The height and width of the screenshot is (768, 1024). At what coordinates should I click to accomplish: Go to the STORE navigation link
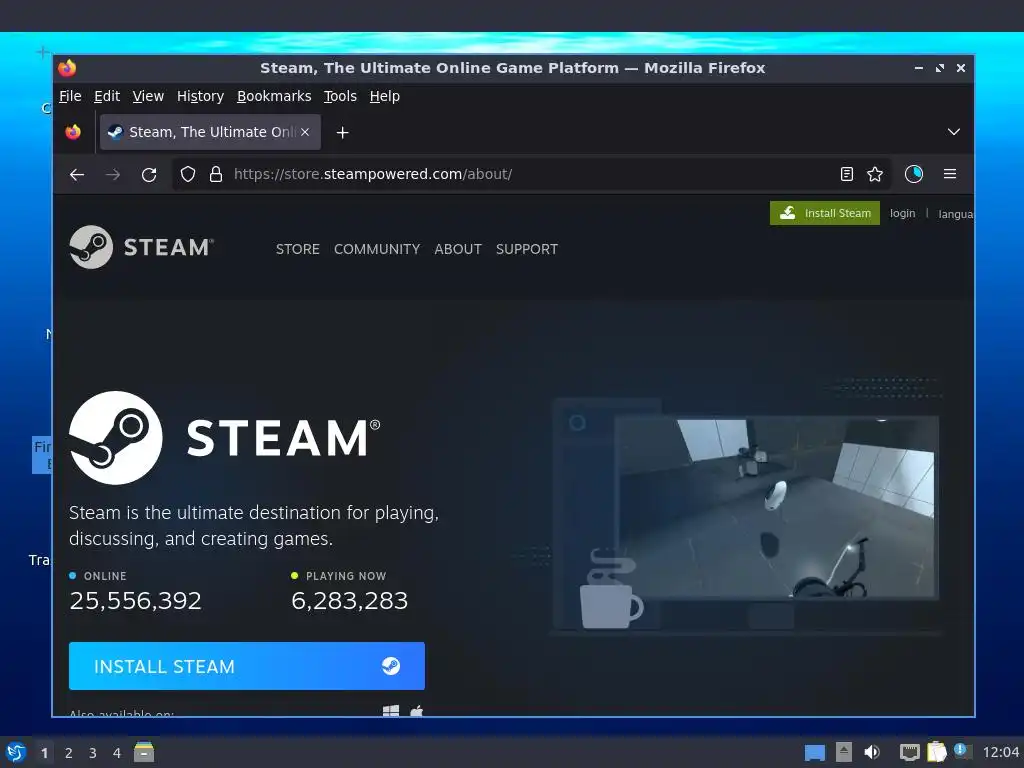298,249
